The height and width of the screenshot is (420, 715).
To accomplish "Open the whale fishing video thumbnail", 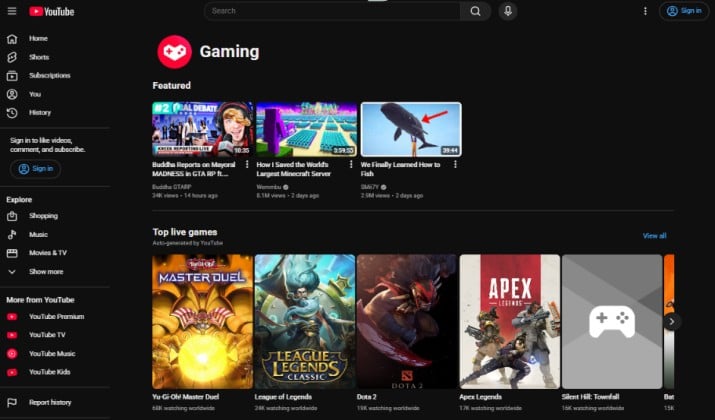I will 411,130.
